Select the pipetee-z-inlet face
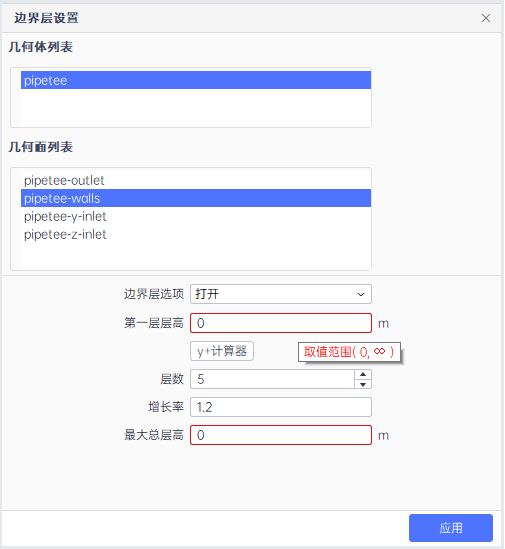The image size is (505, 549). 196,234
